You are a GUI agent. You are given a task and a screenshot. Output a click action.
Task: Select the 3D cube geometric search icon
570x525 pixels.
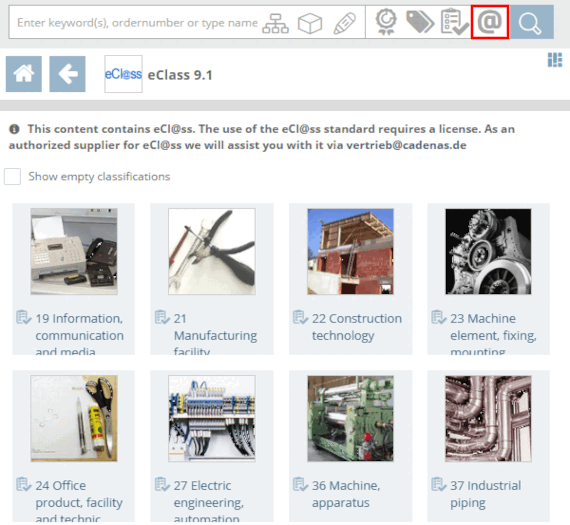coord(310,23)
